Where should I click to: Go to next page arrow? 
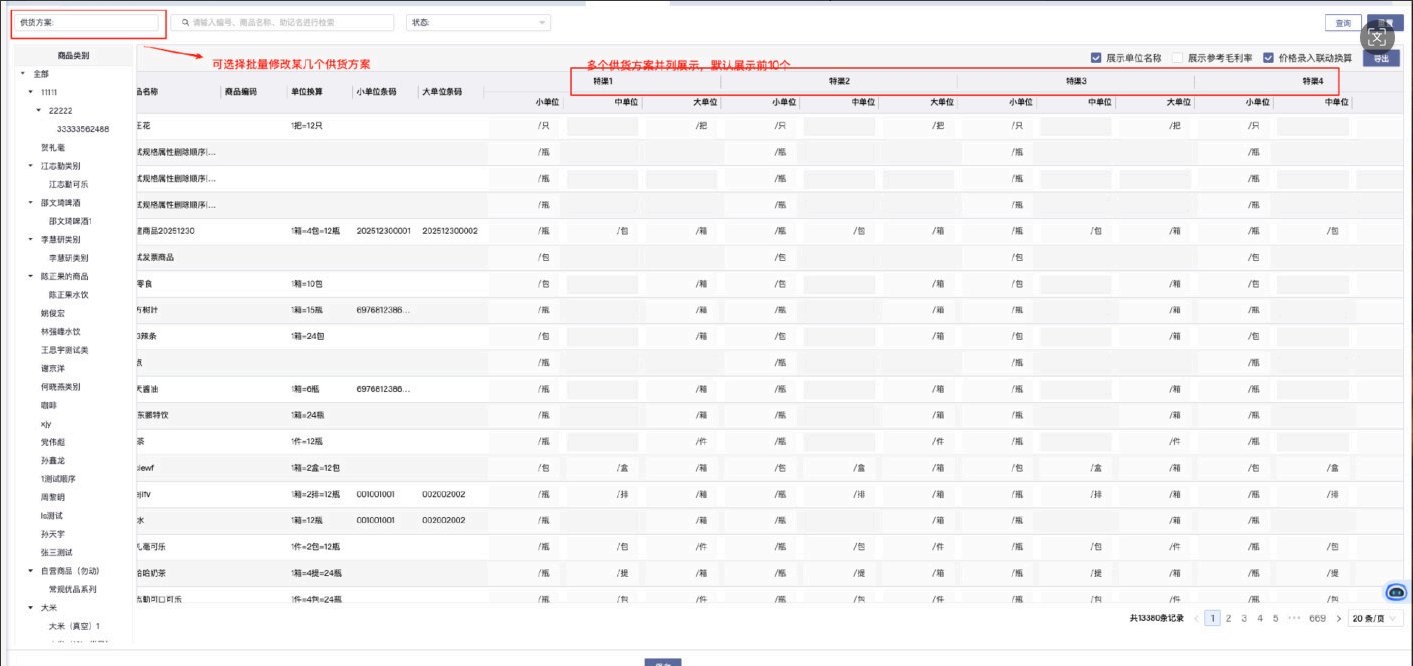(1338, 619)
